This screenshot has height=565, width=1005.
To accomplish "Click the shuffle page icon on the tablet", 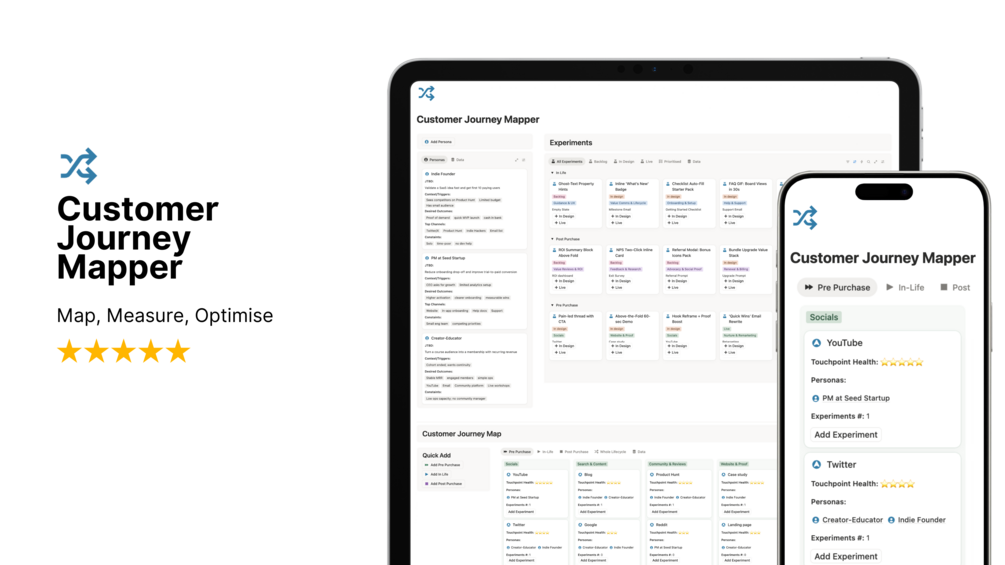I will point(426,94).
